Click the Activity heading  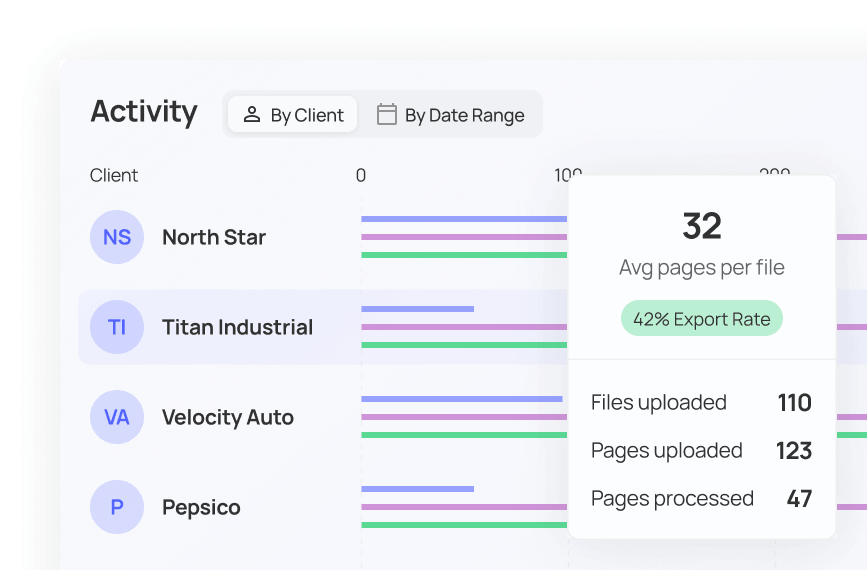(144, 112)
